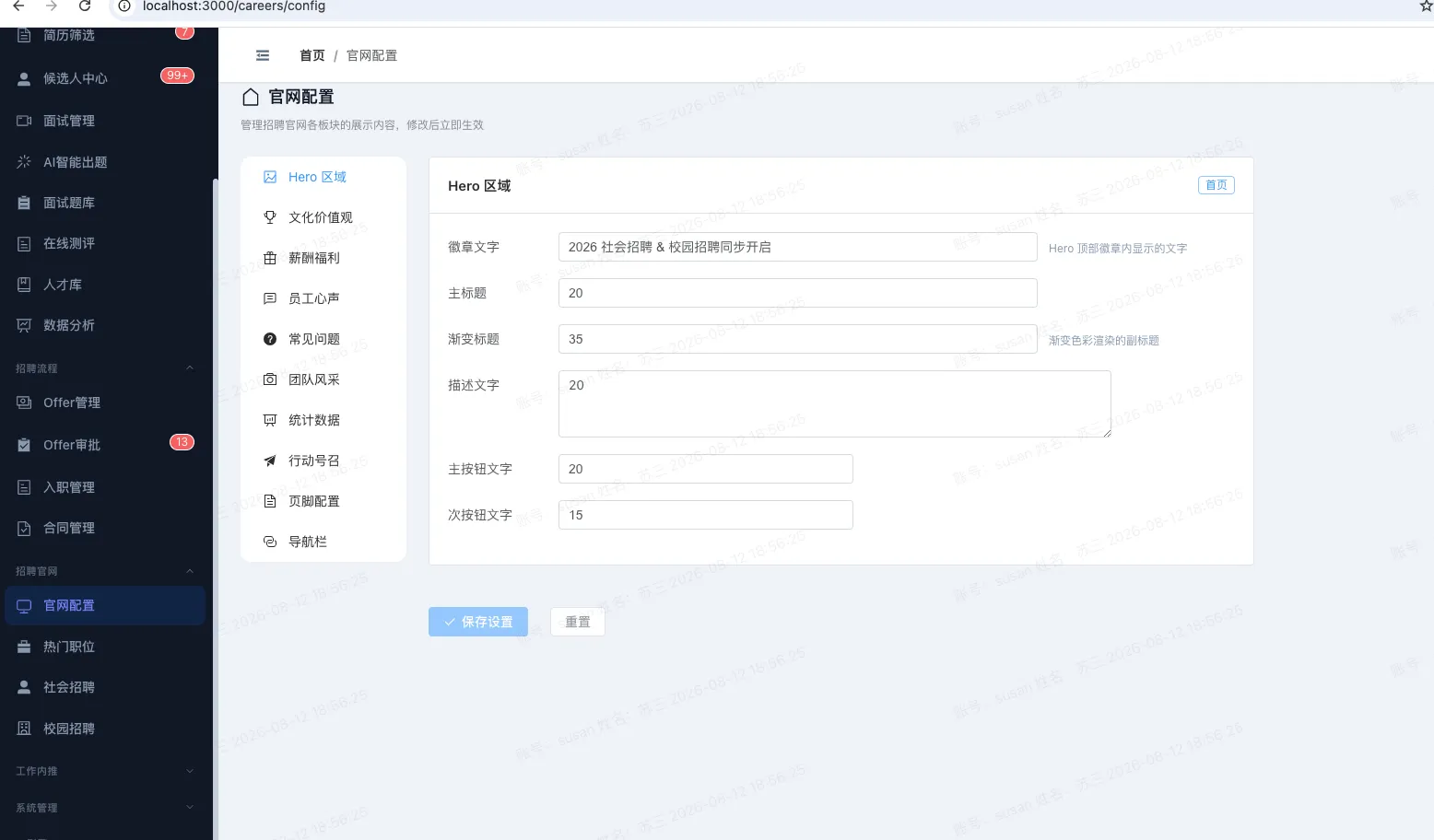Image resolution: width=1434 pixels, height=840 pixels.
Task: Click the 团队风采 camera icon
Action: [270, 379]
